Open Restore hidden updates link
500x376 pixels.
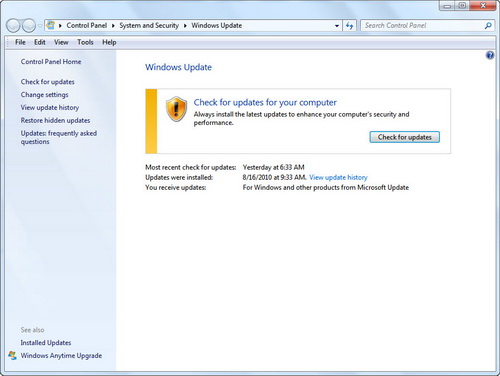click(x=55, y=120)
